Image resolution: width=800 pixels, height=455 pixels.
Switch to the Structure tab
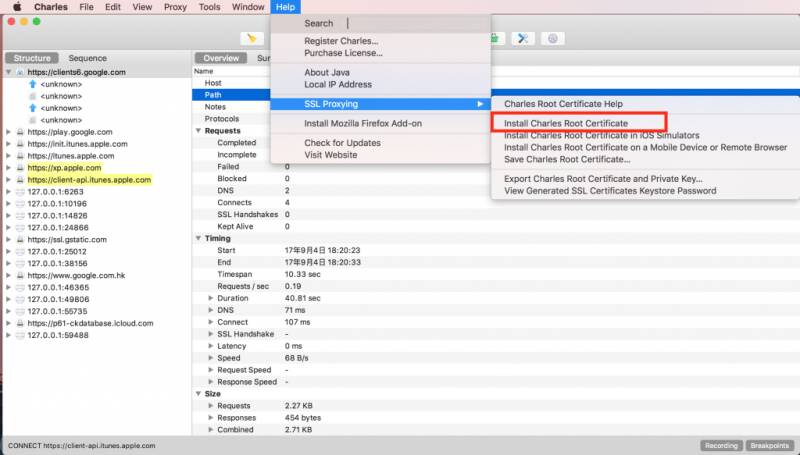click(x=32, y=58)
